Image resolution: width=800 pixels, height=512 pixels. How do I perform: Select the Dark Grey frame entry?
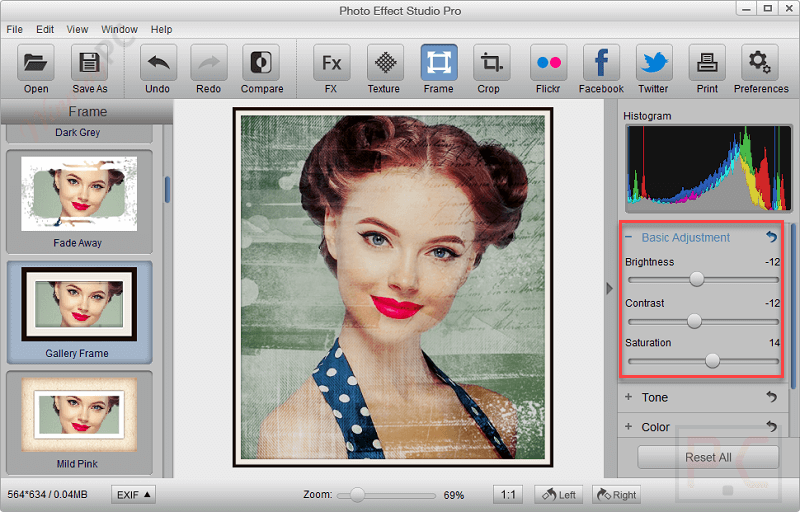point(79,133)
